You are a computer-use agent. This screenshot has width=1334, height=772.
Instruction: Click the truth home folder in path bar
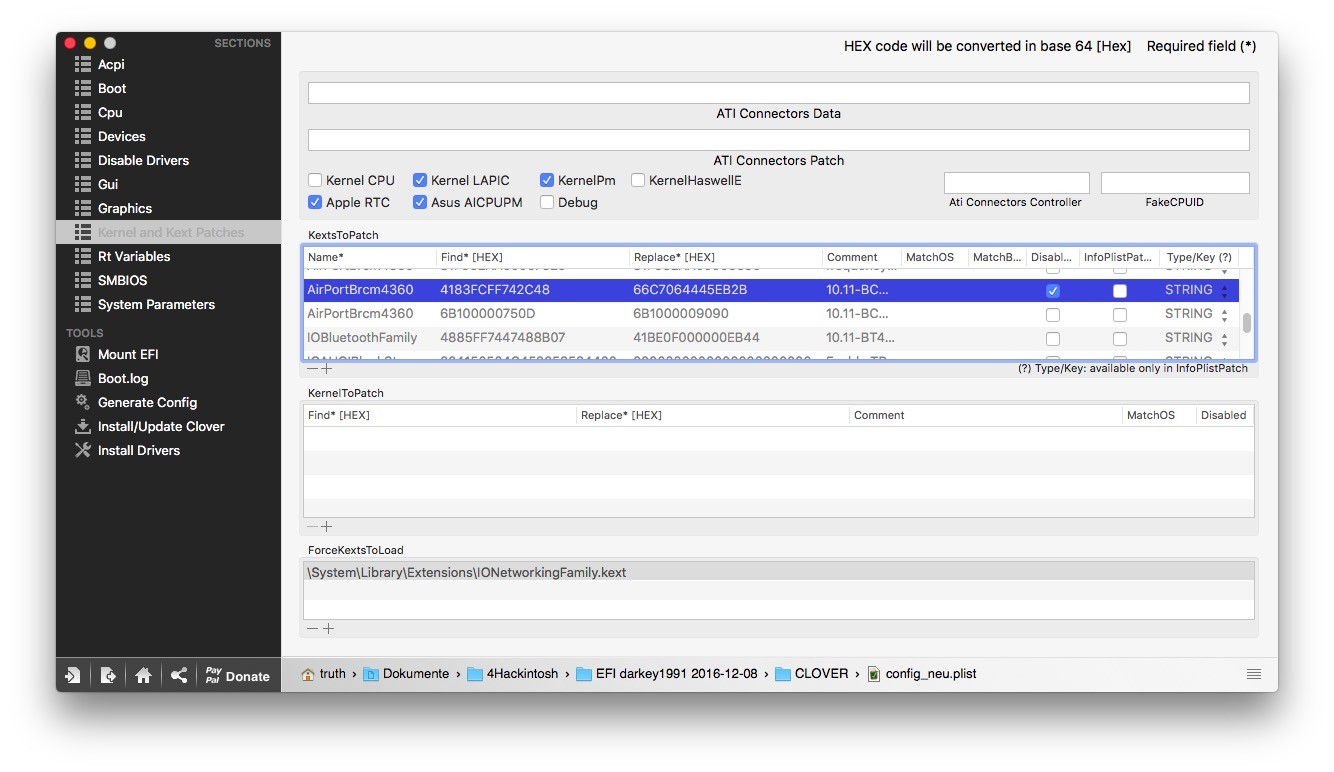click(323, 674)
